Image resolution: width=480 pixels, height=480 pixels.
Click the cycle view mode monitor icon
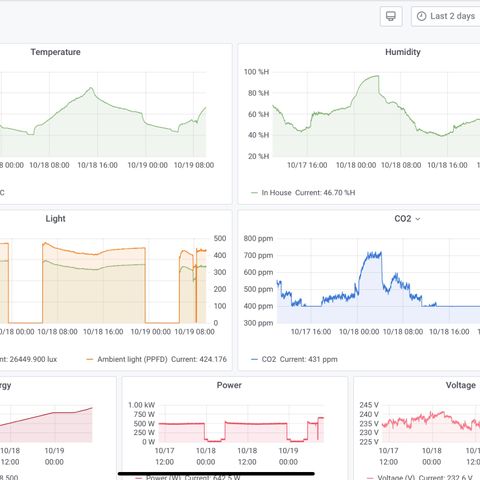tap(391, 16)
